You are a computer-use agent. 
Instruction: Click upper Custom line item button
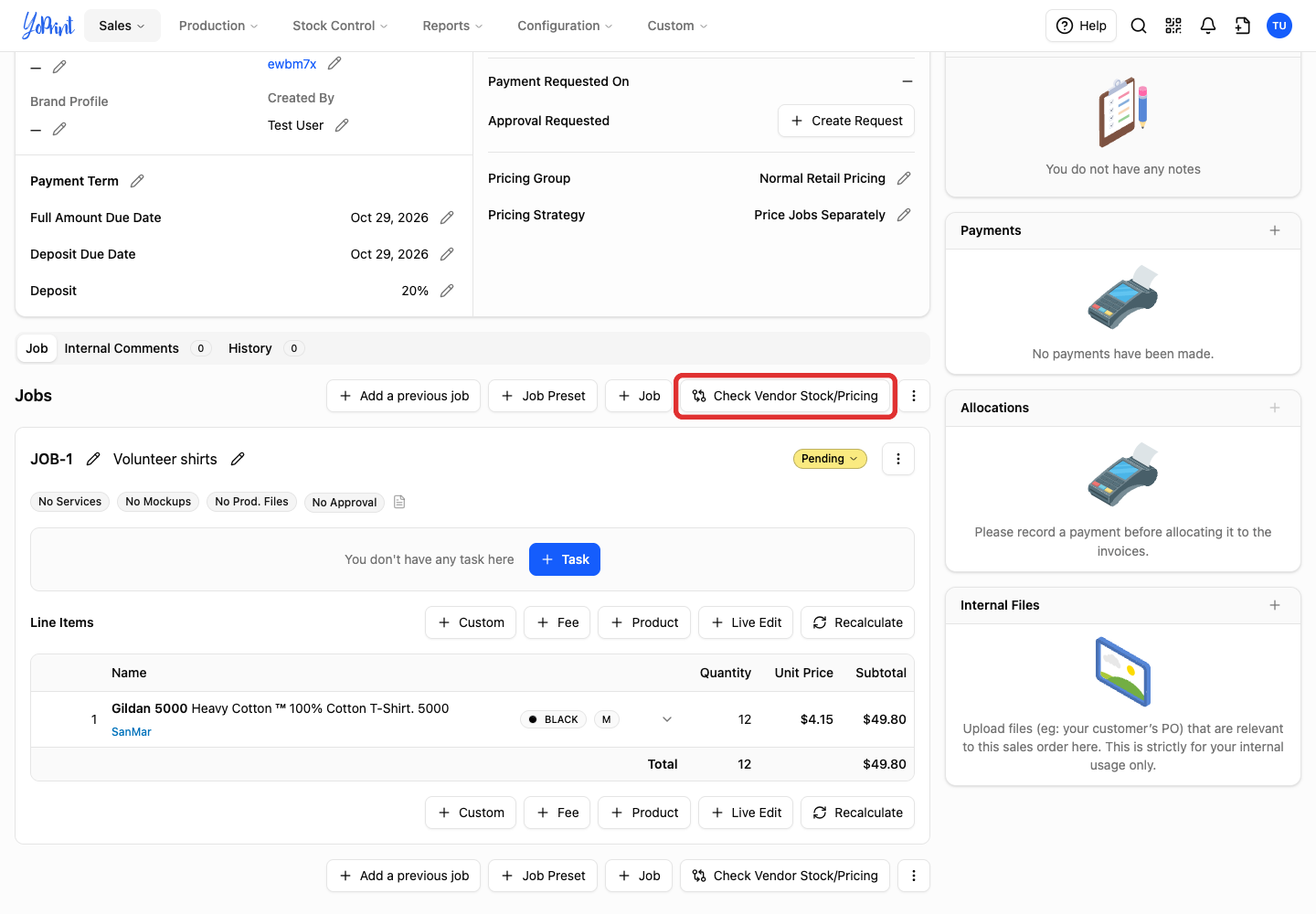(471, 622)
